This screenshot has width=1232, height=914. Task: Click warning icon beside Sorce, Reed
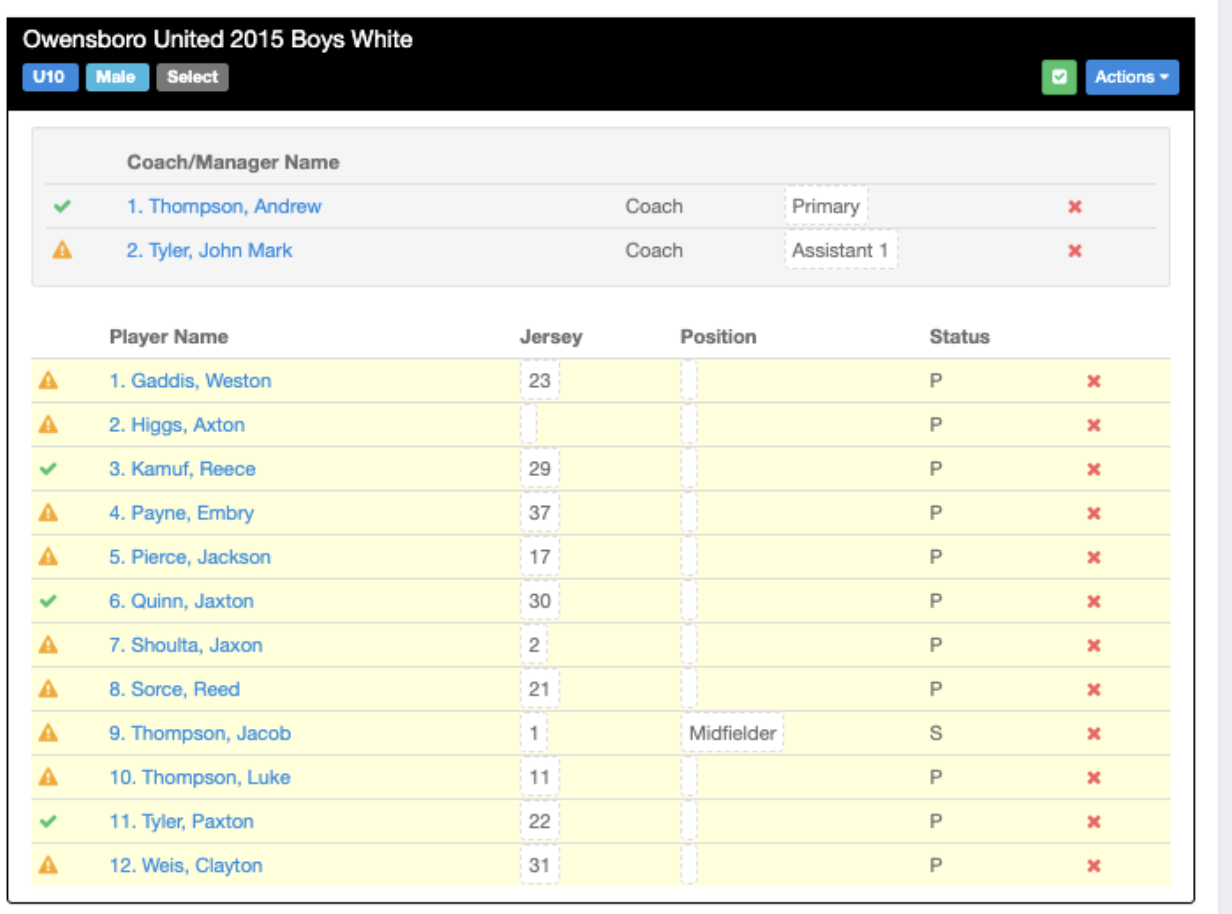pyautogui.click(x=48, y=689)
